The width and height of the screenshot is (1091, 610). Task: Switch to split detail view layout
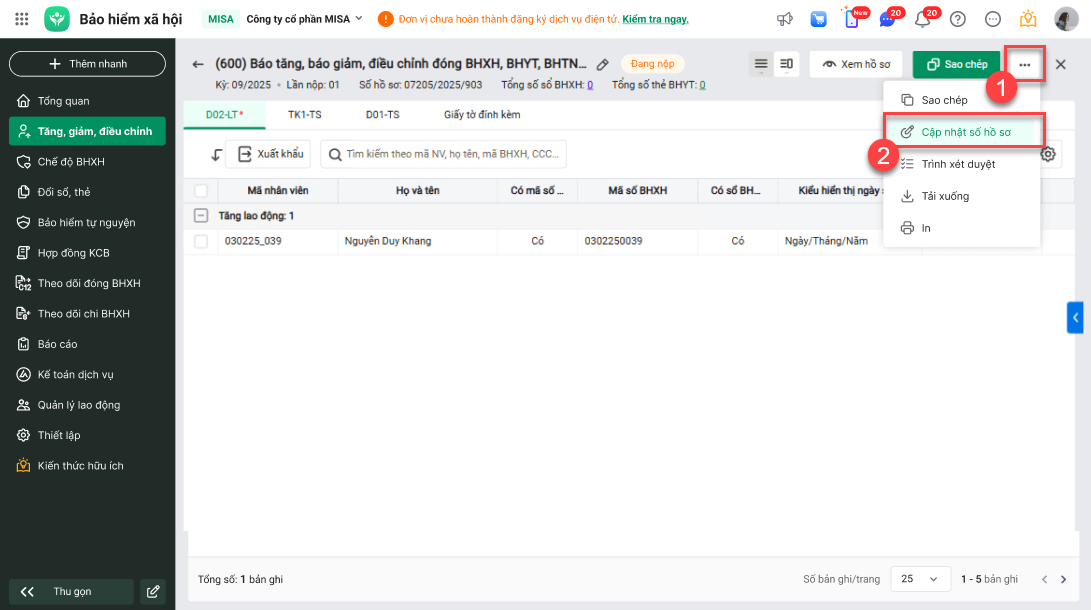click(x=786, y=64)
